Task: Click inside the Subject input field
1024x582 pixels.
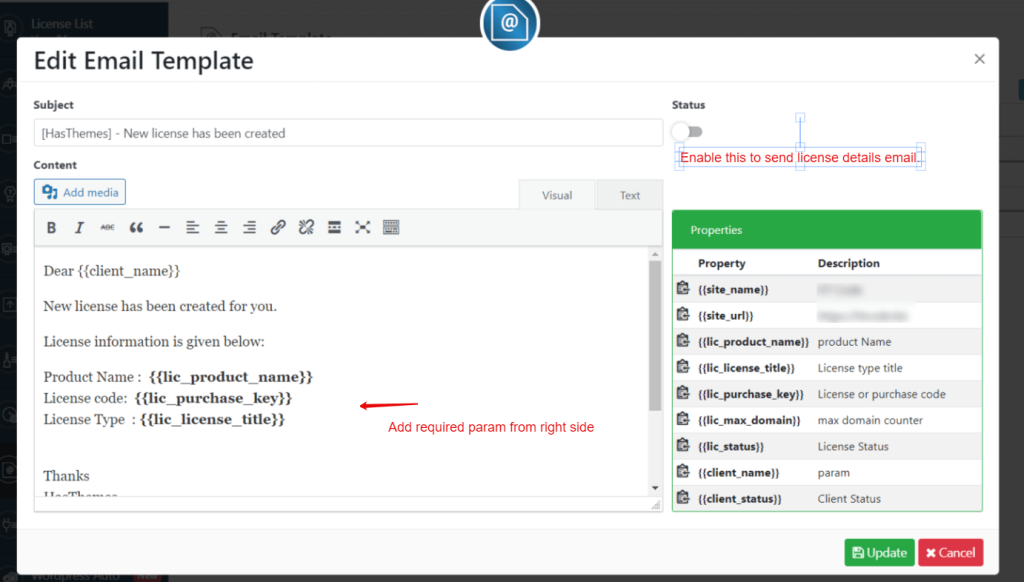Action: pos(347,132)
